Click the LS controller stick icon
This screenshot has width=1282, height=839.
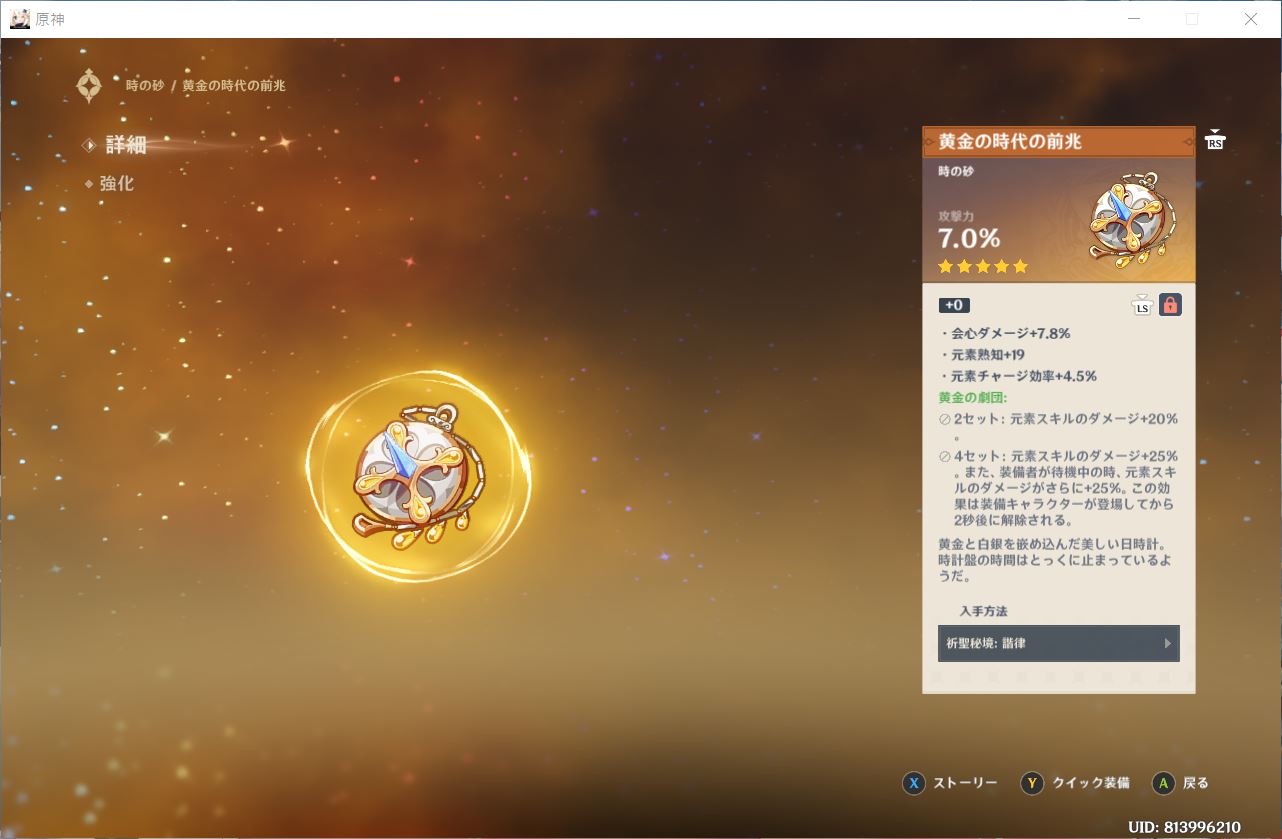1142,305
